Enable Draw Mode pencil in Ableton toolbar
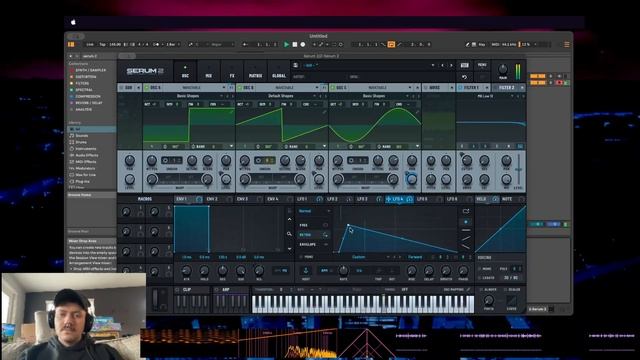 pyautogui.click(x=467, y=44)
